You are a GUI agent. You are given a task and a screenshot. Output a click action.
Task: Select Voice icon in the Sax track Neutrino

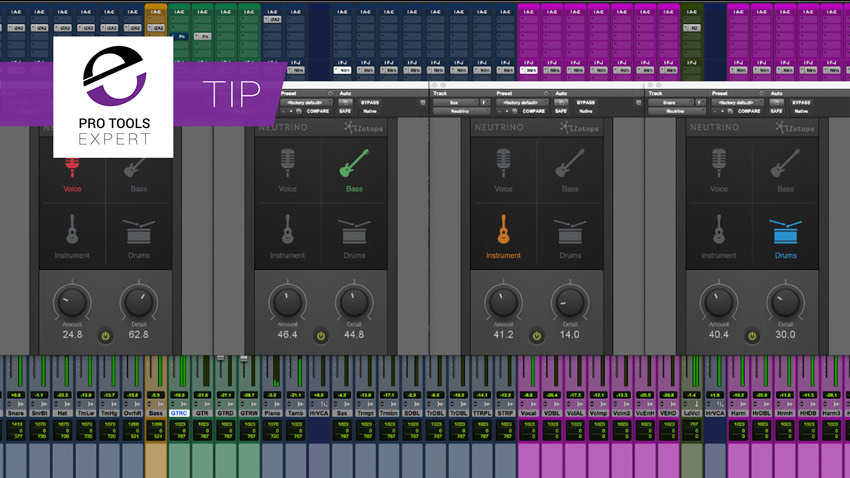tap(503, 163)
